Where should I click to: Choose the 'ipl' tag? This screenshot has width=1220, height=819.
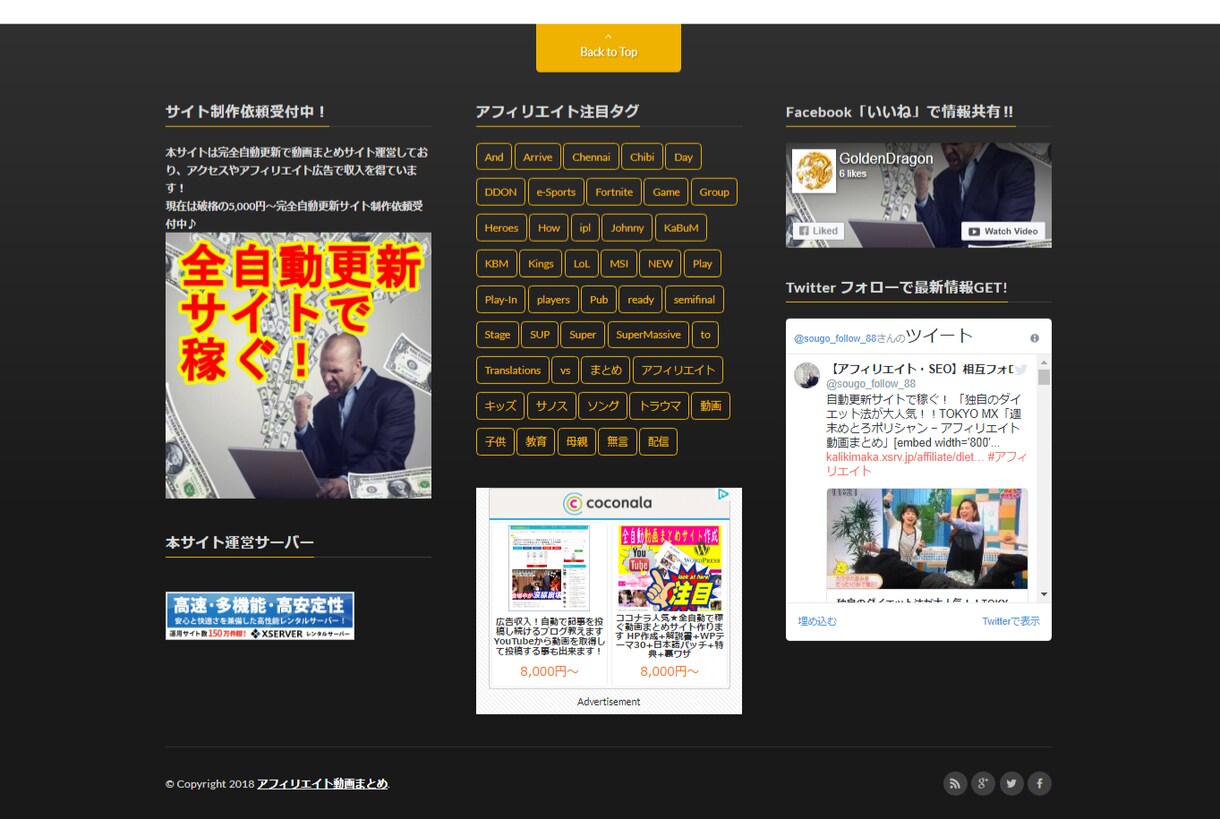click(x=585, y=228)
